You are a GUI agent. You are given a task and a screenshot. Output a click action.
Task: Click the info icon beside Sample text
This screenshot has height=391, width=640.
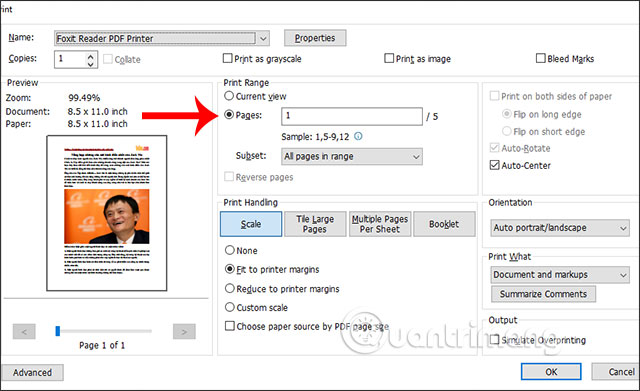(358, 136)
